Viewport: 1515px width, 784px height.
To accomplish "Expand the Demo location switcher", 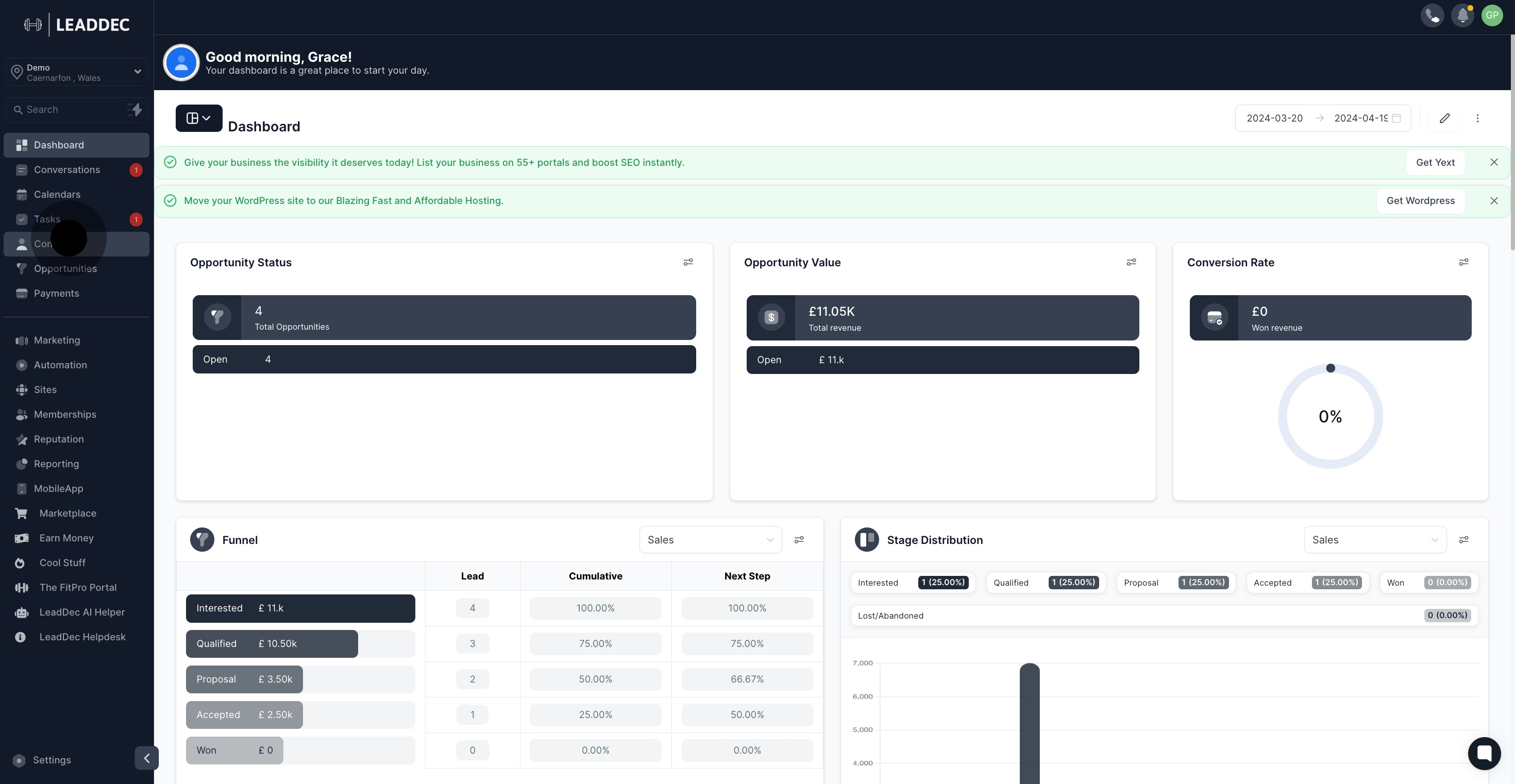I will tap(76, 72).
